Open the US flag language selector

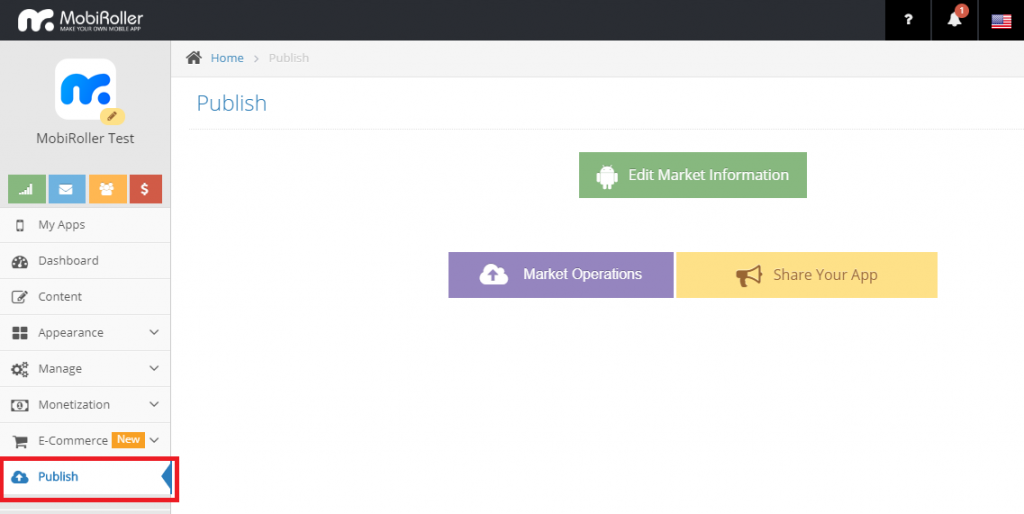(1001, 21)
